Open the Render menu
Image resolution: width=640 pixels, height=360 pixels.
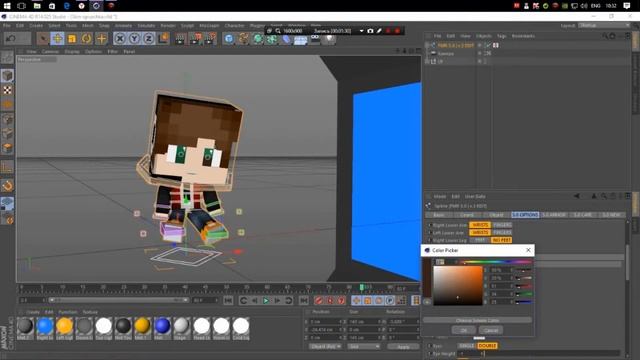pyautogui.click(x=168, y=26)
